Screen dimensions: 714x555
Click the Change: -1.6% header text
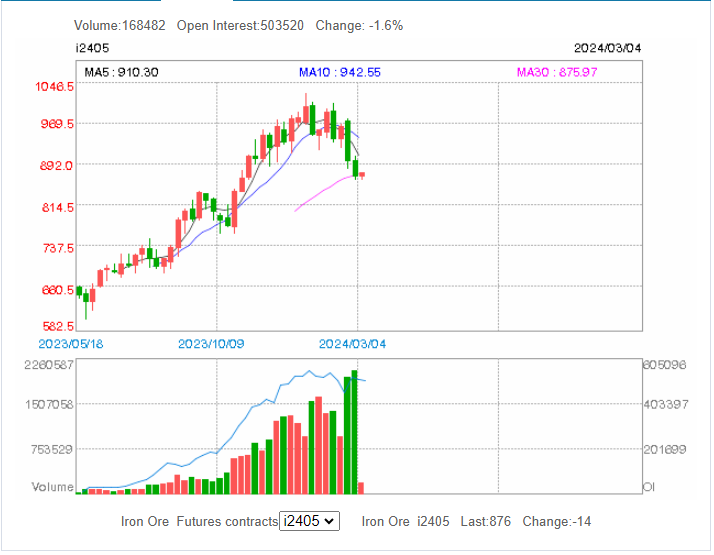(x=359, y=25)
